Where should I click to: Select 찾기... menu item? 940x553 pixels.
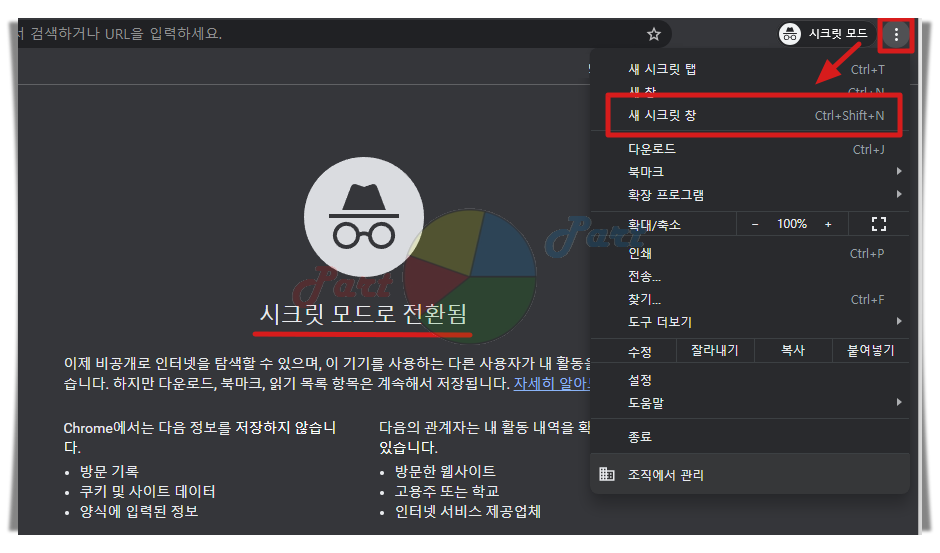[x=749, y=299]
